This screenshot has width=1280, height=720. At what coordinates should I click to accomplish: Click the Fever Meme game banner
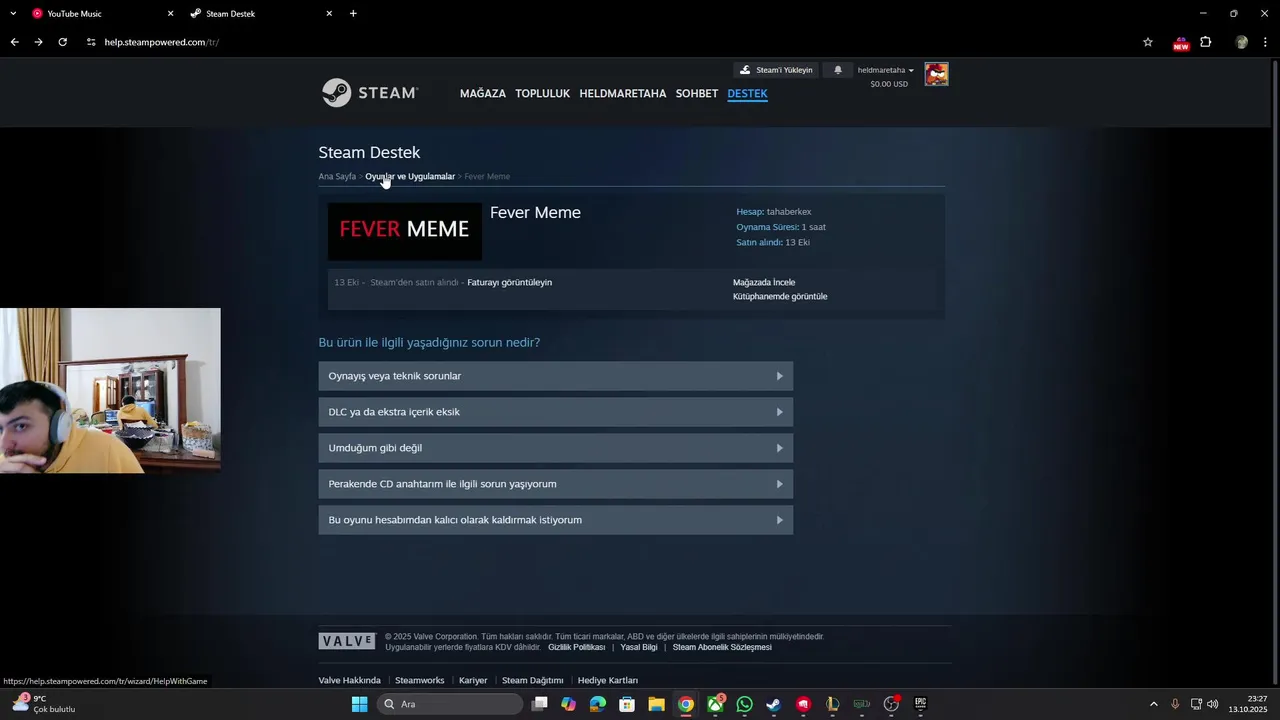[x=405, y=231]
